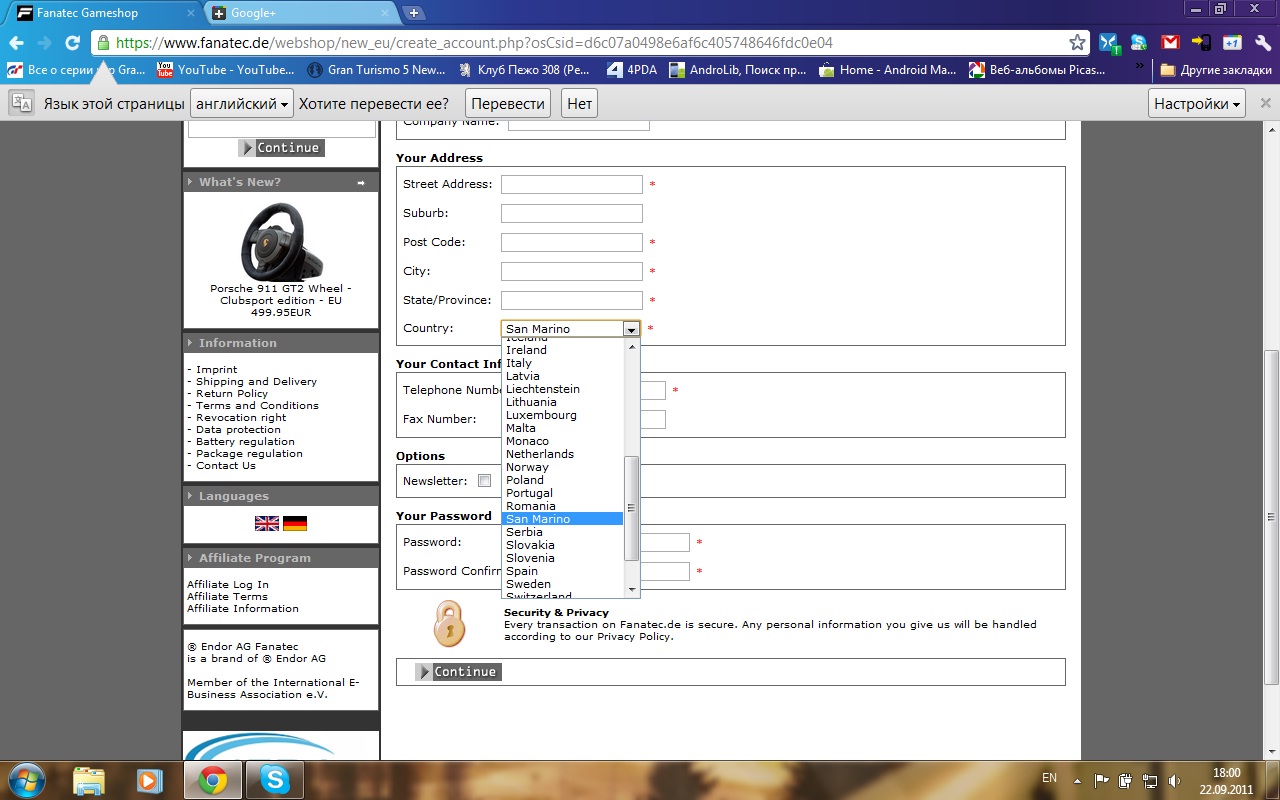The height and width of the screenshot is (800, 1280).
Task: Reload the page with refresh icon
Action: pyautogui.click(x=72, y=43)
